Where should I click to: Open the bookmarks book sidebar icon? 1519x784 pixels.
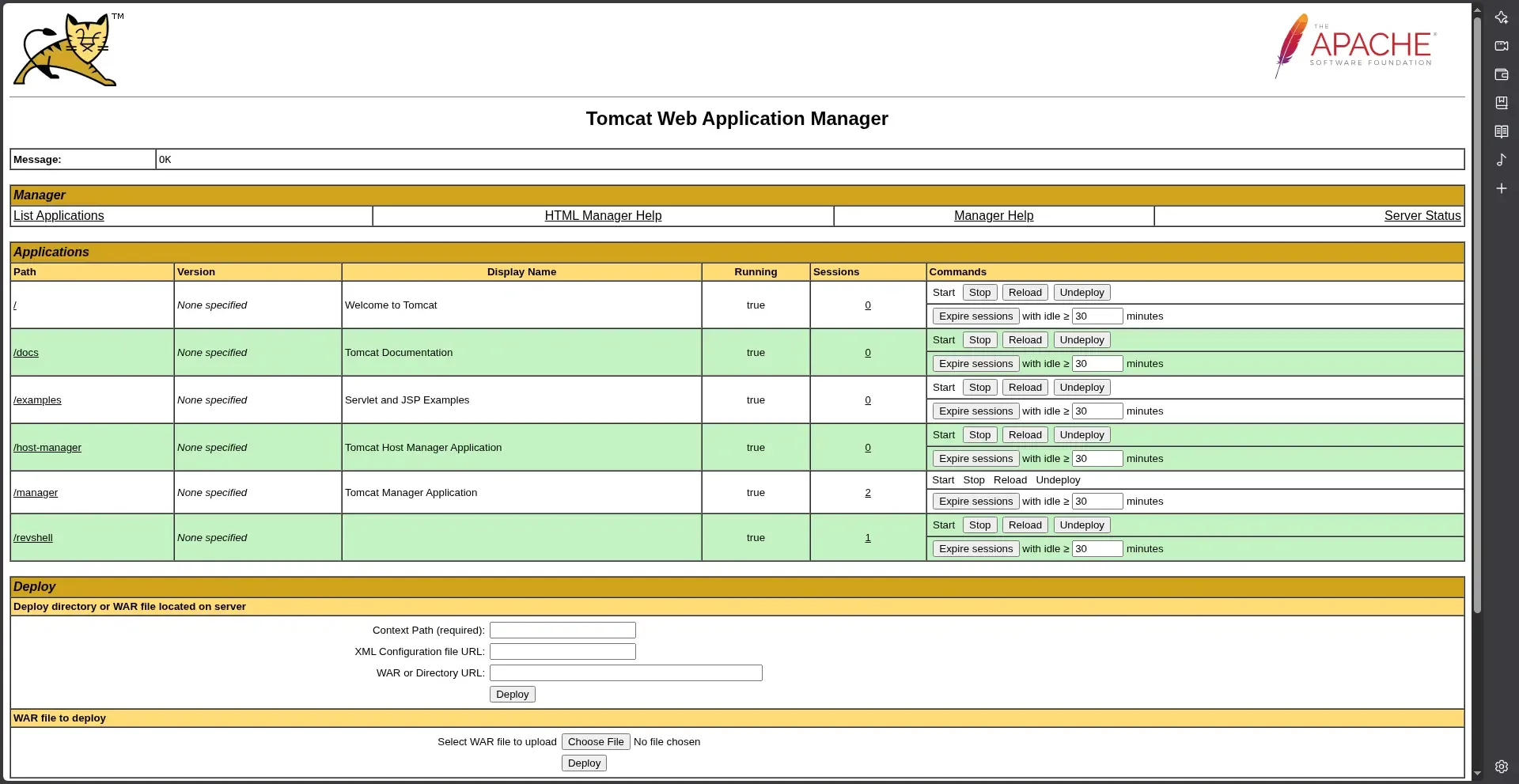coord(1501,103)
